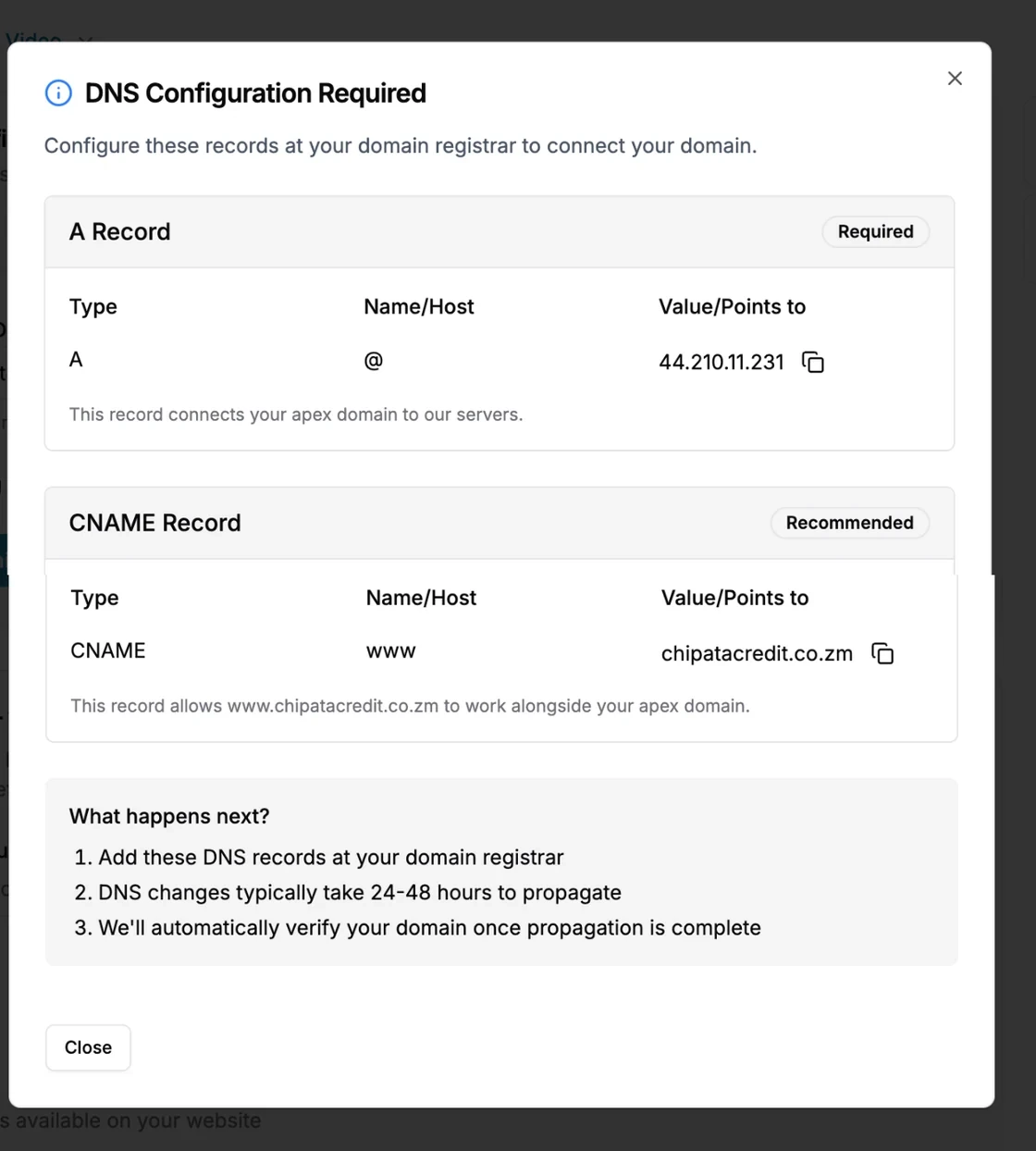The height and width of the screenshot is (1151, 1036).
Task: Click the DNS Configuration Required title
Action: click(255, 93)
